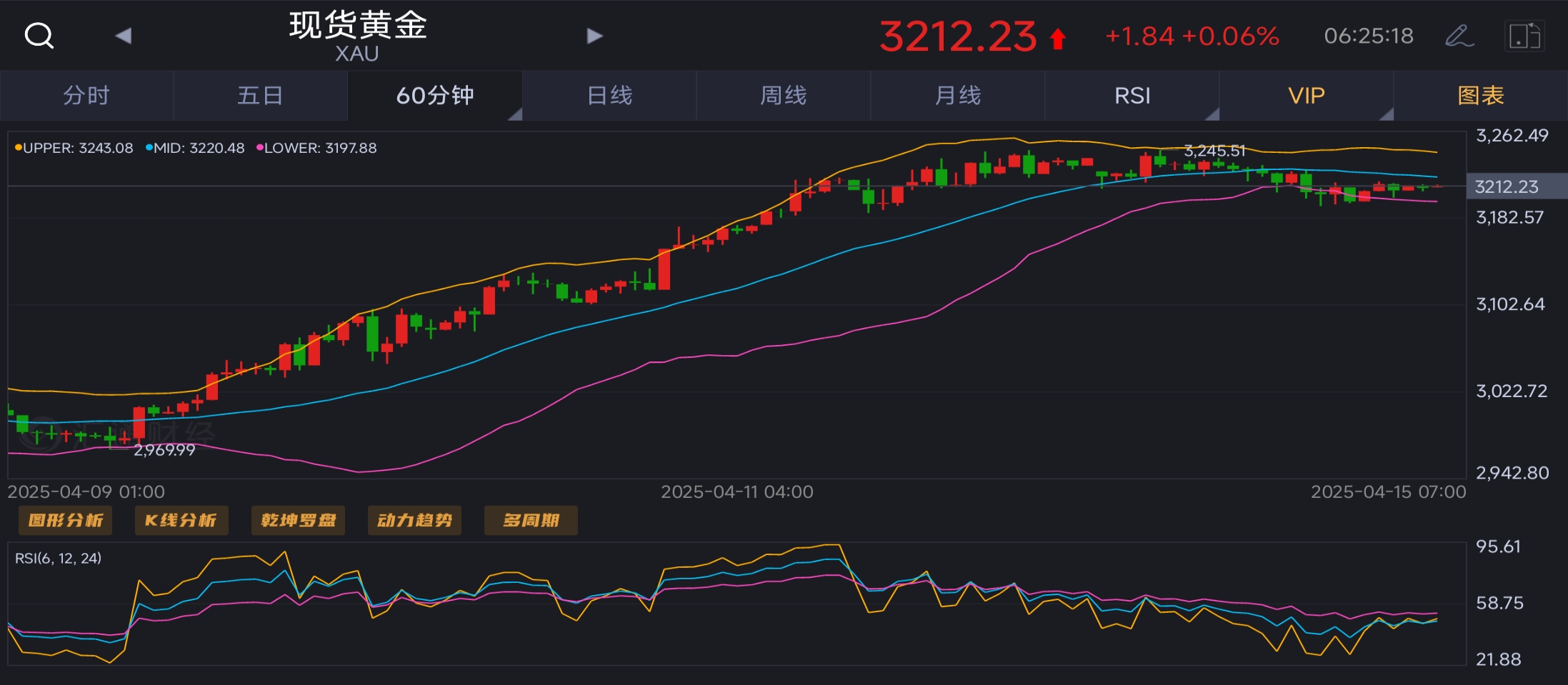Go to previous symbol with left arrow
The width and height of the screenshot is (1568, 685).
point(124,35)
